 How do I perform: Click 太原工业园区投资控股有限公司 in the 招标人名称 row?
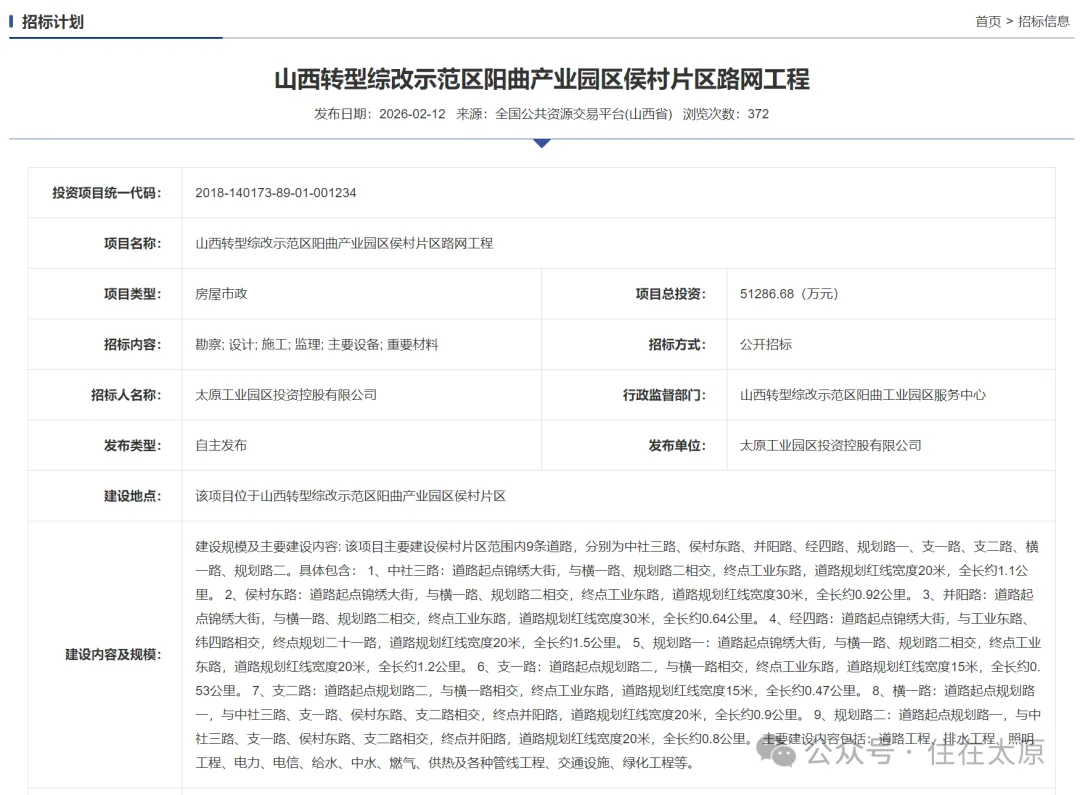click(286, 395)
